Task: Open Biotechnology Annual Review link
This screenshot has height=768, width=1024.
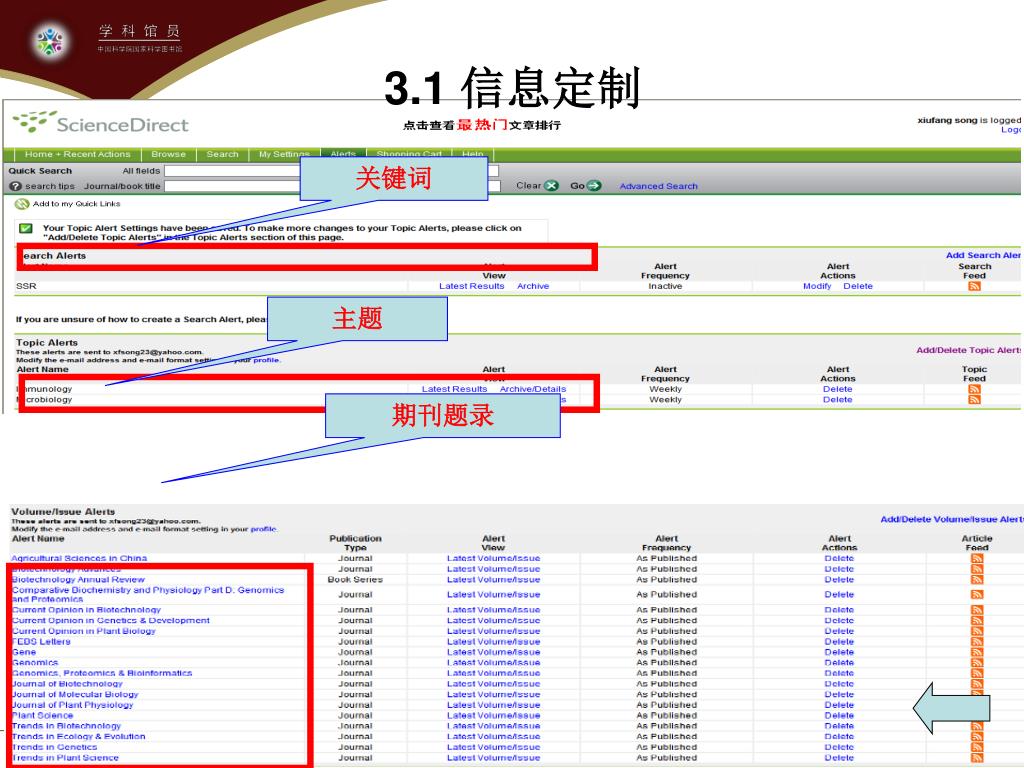Action: click(x=78, y=579)
